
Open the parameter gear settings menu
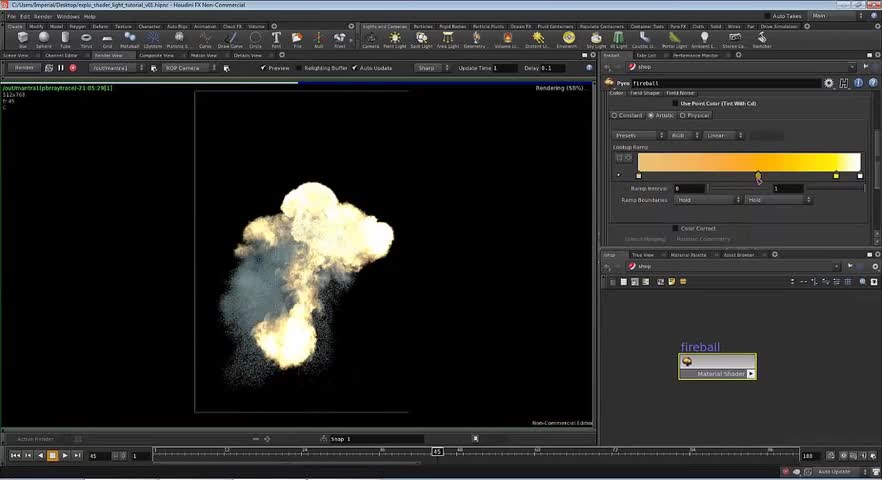(x=829, y=83)
